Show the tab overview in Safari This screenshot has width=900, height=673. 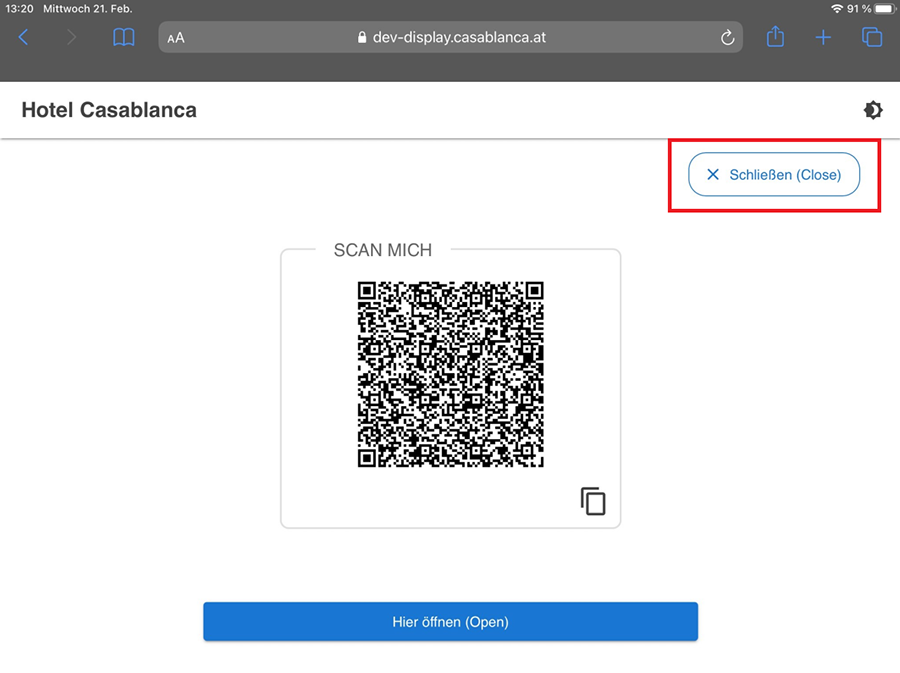tap(872, 38)
